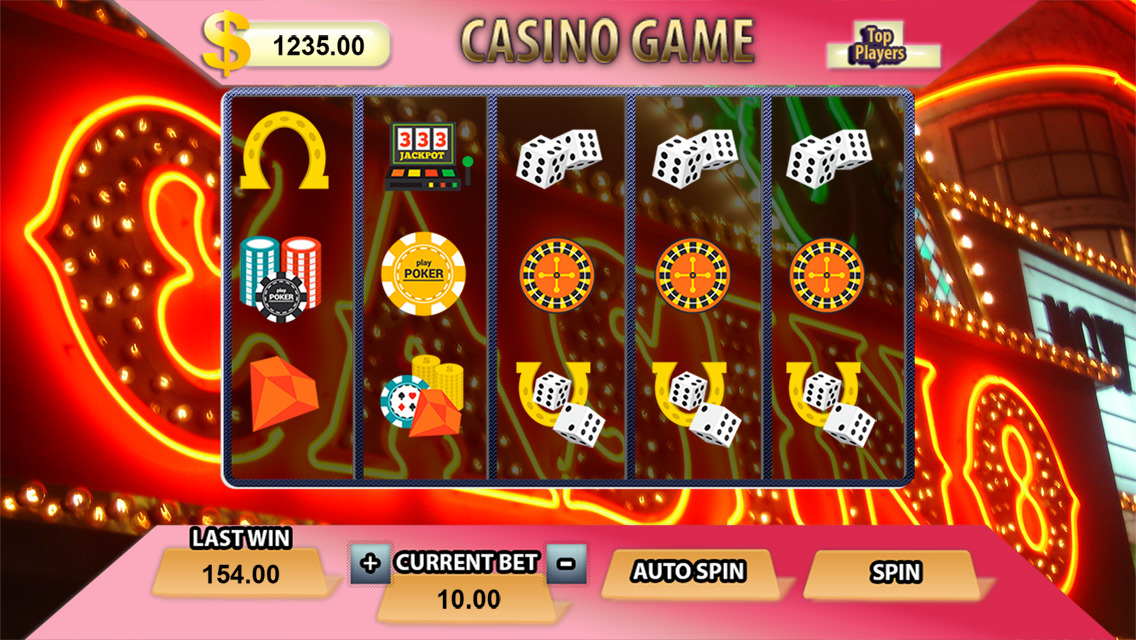The image size is (1136, 640).
Task: Increase current bet with plus button
Action: 370,563
